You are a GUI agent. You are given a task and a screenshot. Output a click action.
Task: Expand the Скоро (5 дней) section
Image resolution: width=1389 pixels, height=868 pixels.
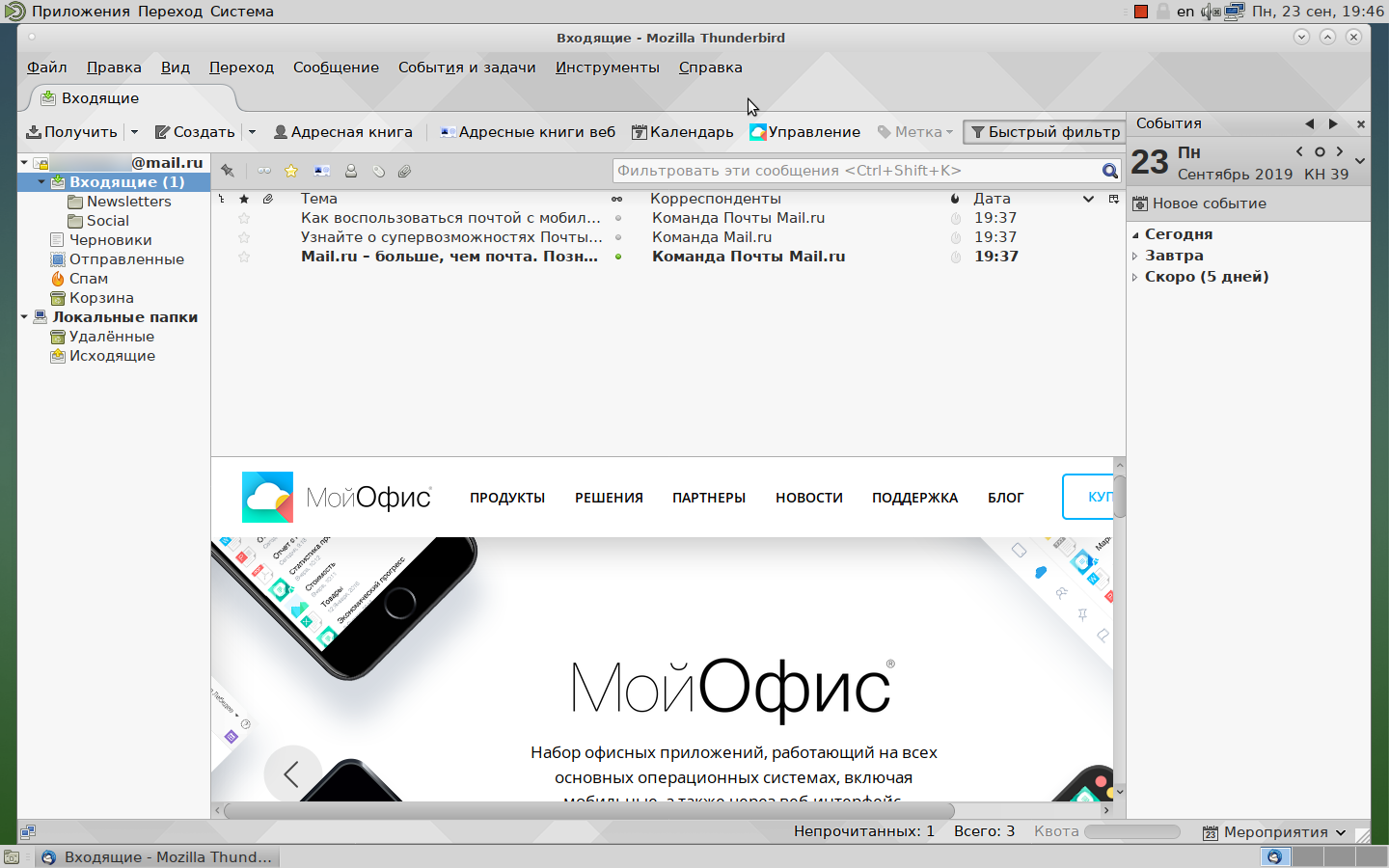point(1135,277)
